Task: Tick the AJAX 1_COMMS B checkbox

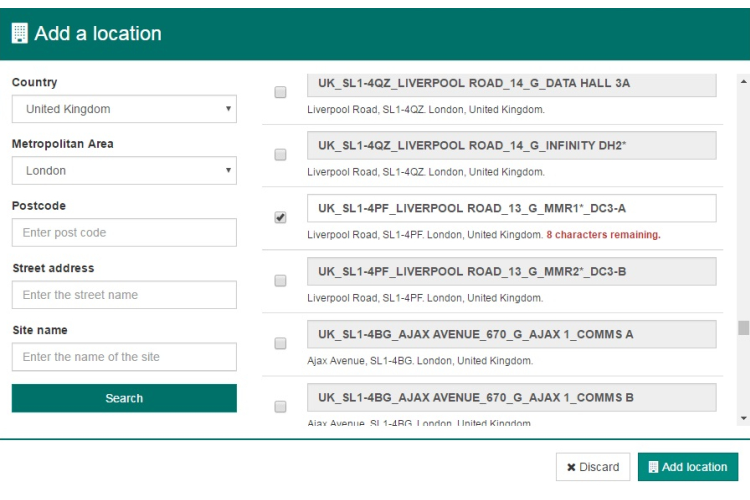Action: [281, 406]
